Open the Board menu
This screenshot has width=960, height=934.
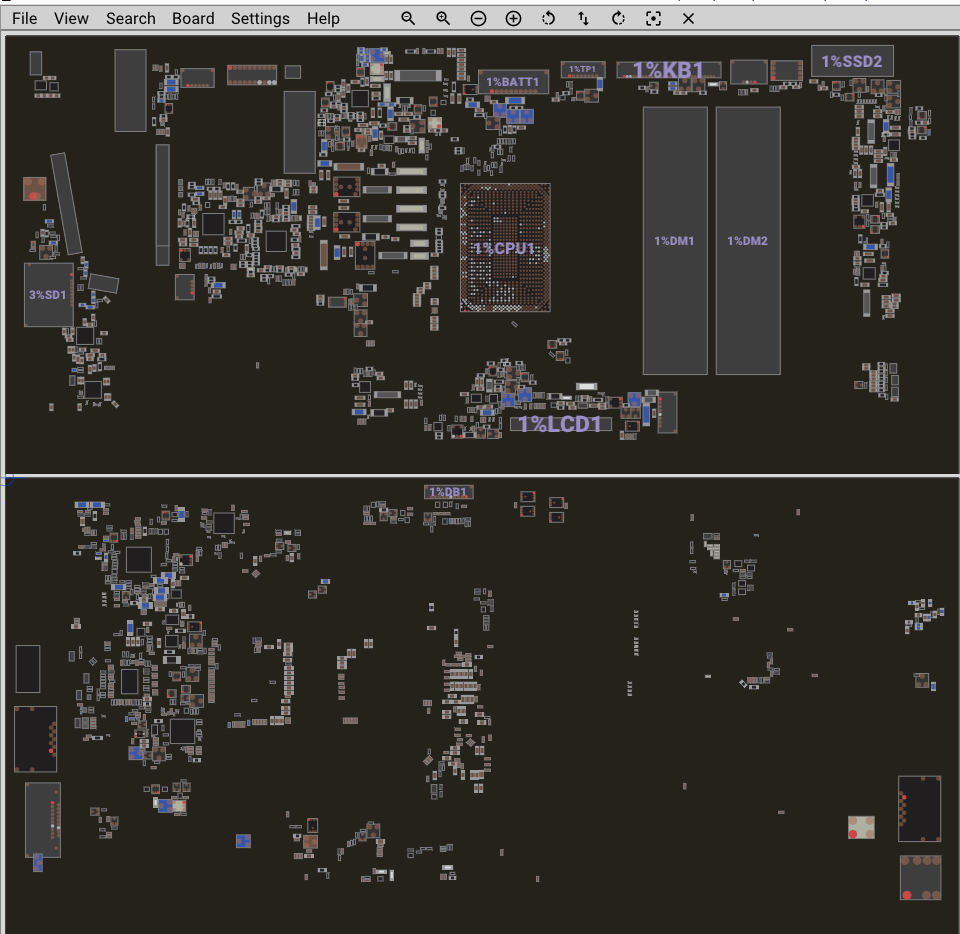(193, 18)
